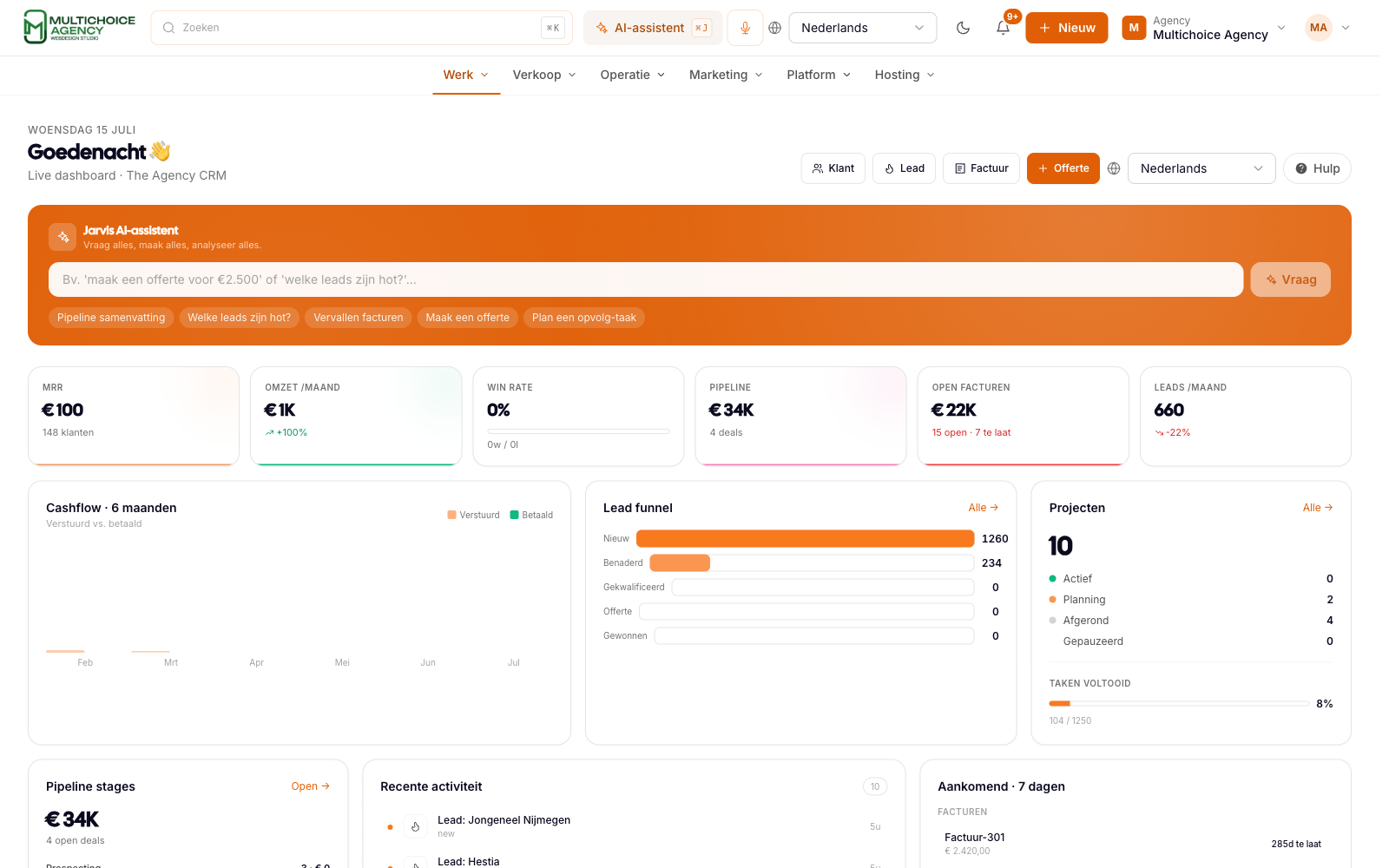
Task: Focus the Jarvis question input field
Action: tap(646, 279)
